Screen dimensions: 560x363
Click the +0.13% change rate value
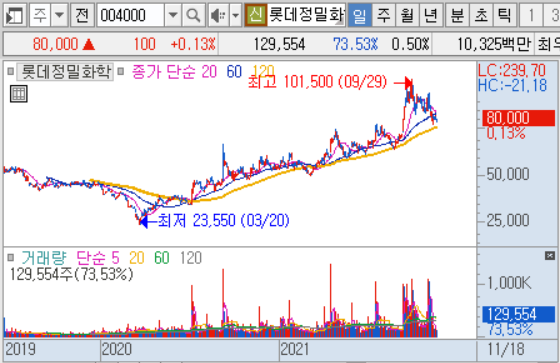tap(193, 44)
